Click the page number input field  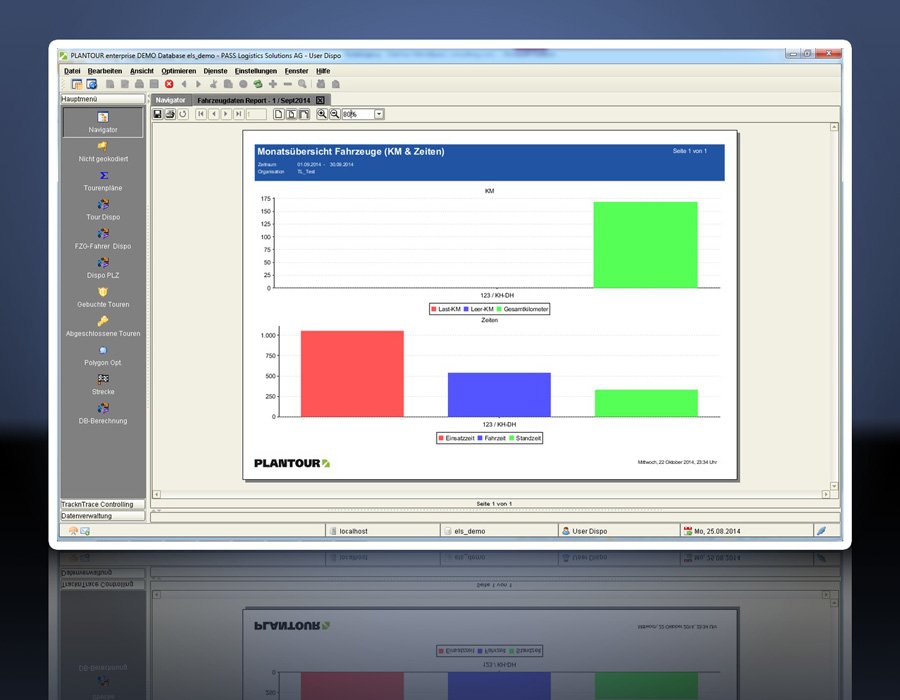click(x=256, y=114)
